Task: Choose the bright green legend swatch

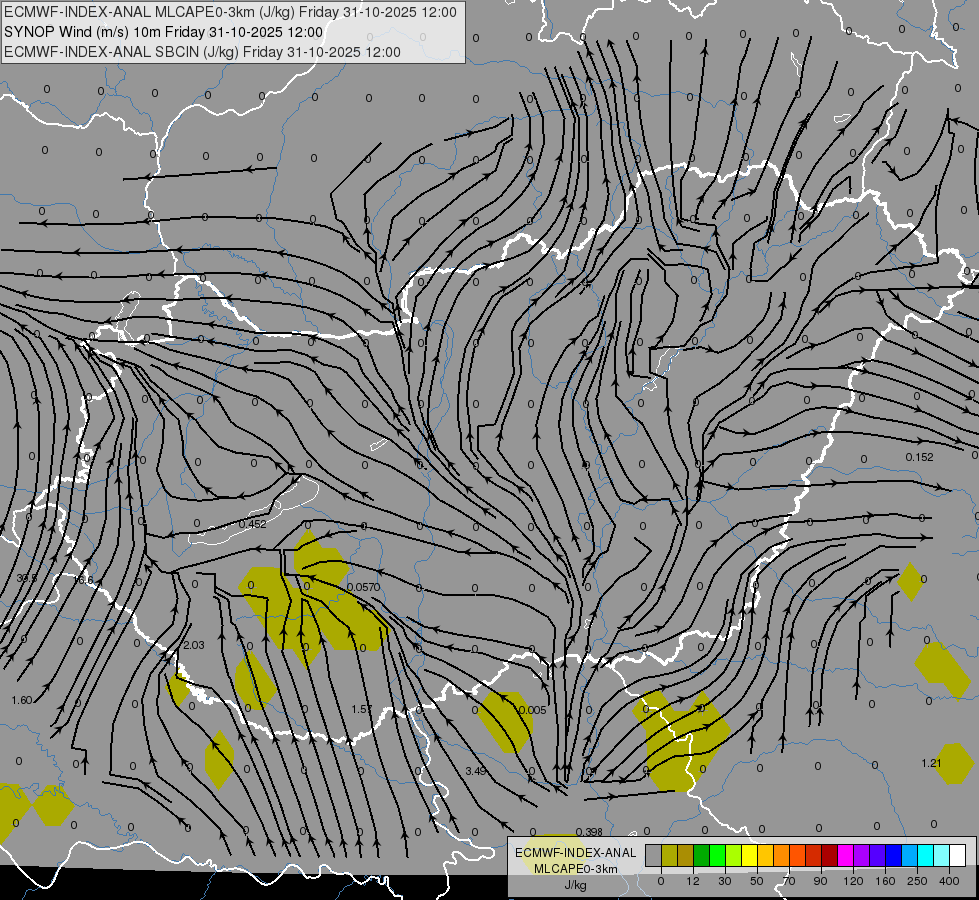Action: (717, 855)
